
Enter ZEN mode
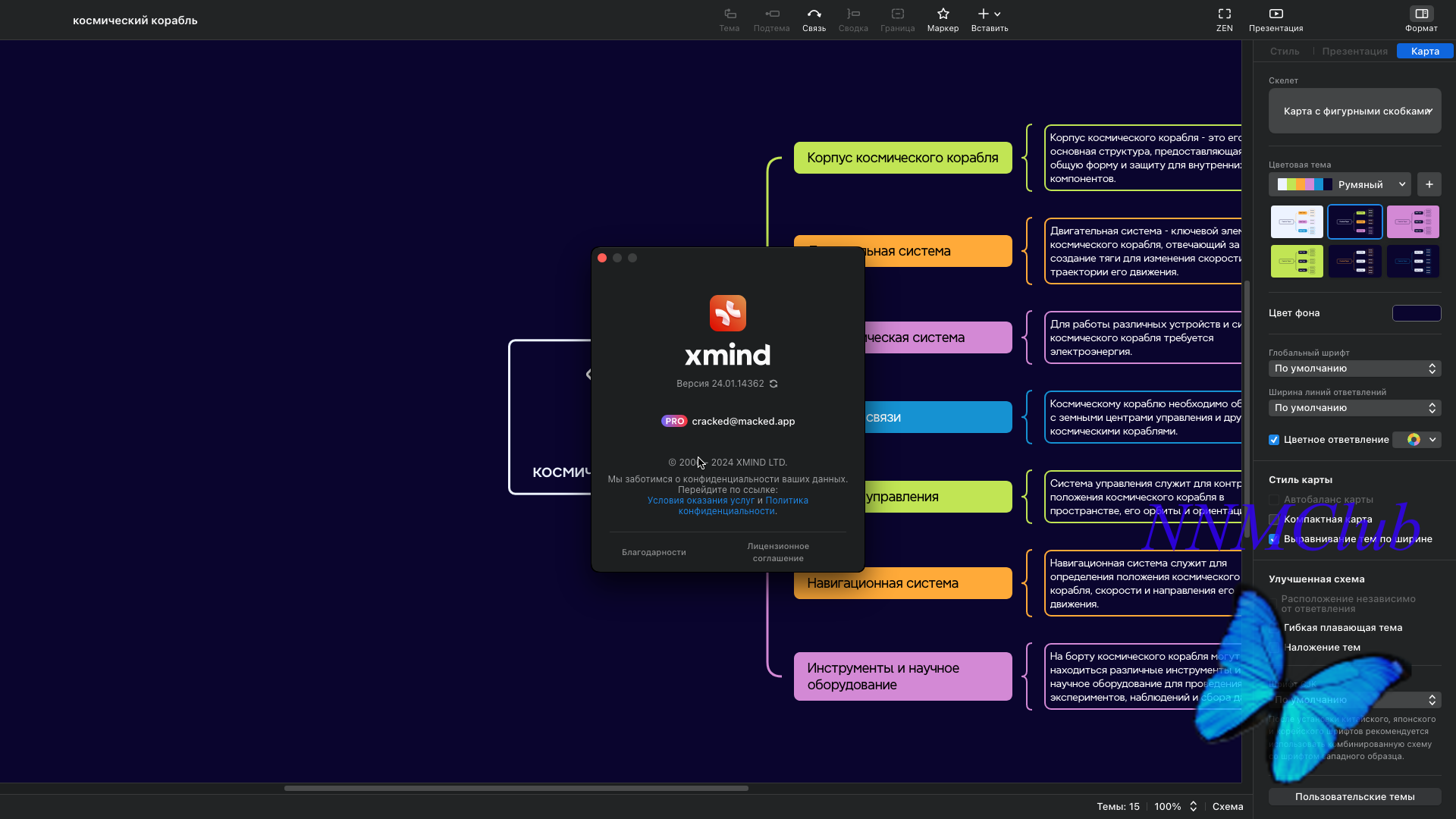pyautogui.click(x=1224, y=20)
